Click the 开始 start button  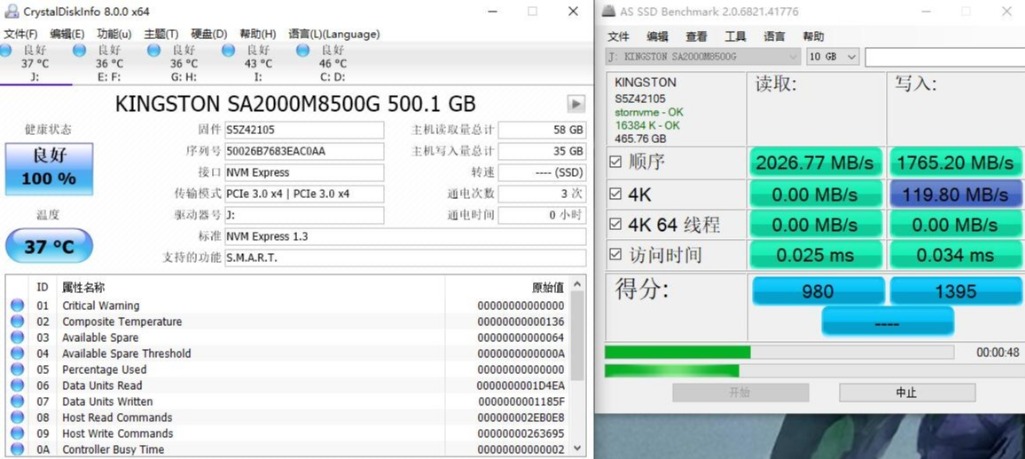pyautogui.click(x=741, y=392)
